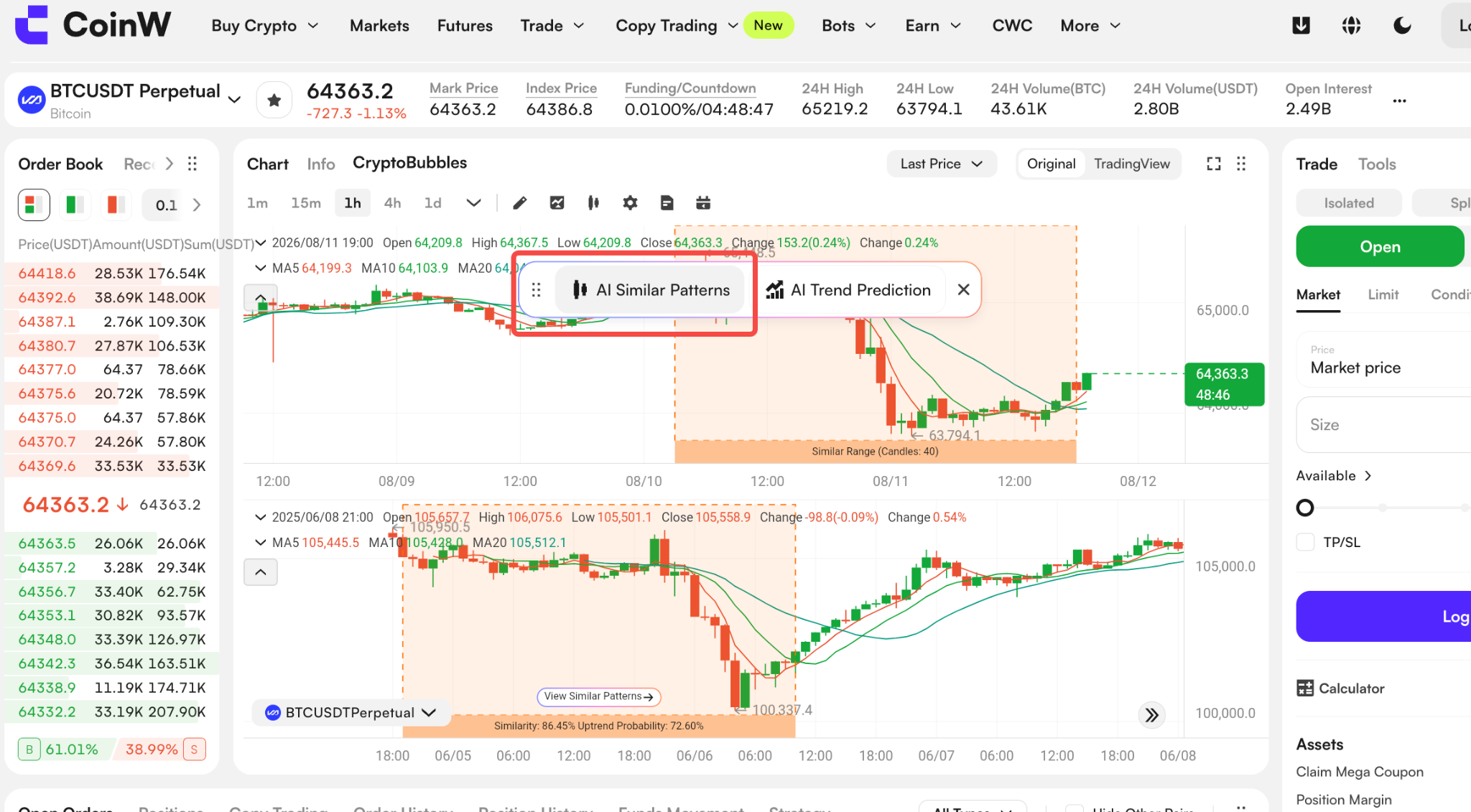Viewport: 1471px width, 812px height.
Task: Expand more timeframe options
Action: 473,203
